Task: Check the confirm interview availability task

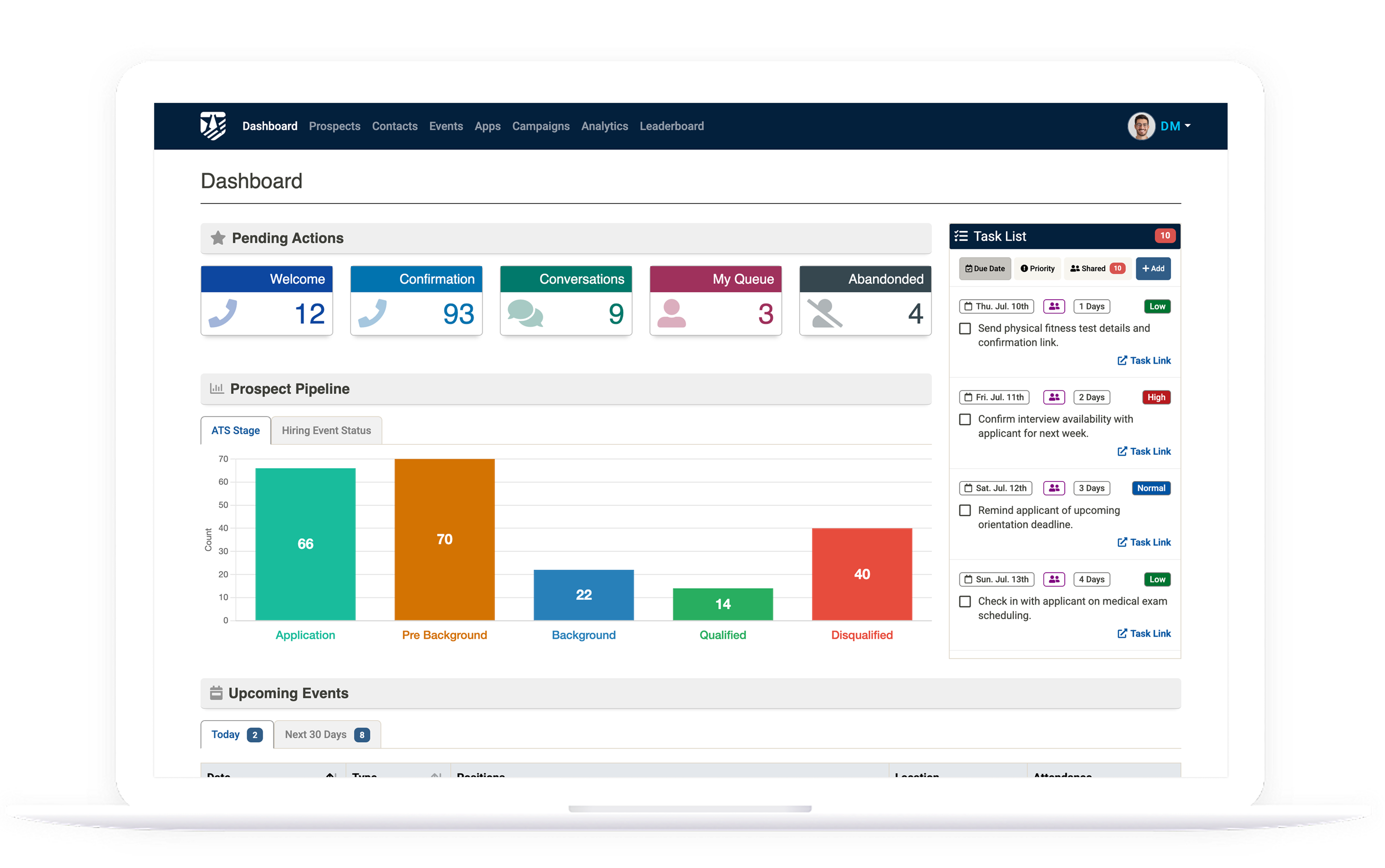Action: (965, 420)
